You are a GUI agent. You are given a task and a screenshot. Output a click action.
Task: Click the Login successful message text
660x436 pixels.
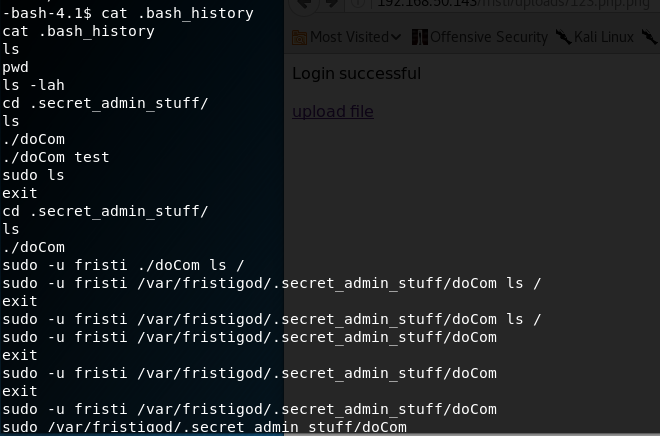pos(357,74)
